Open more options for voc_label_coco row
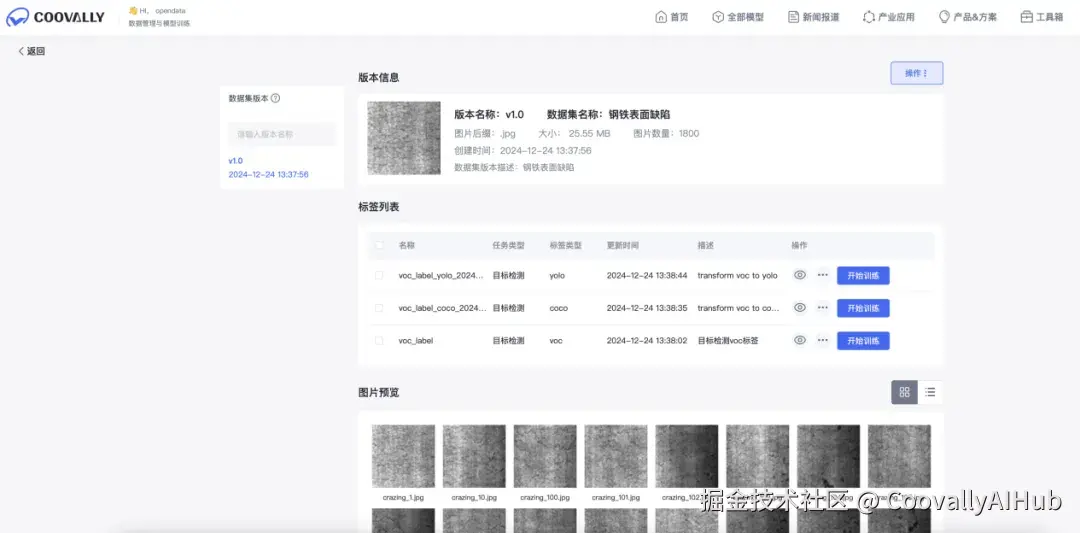 [x=823, y=308]
